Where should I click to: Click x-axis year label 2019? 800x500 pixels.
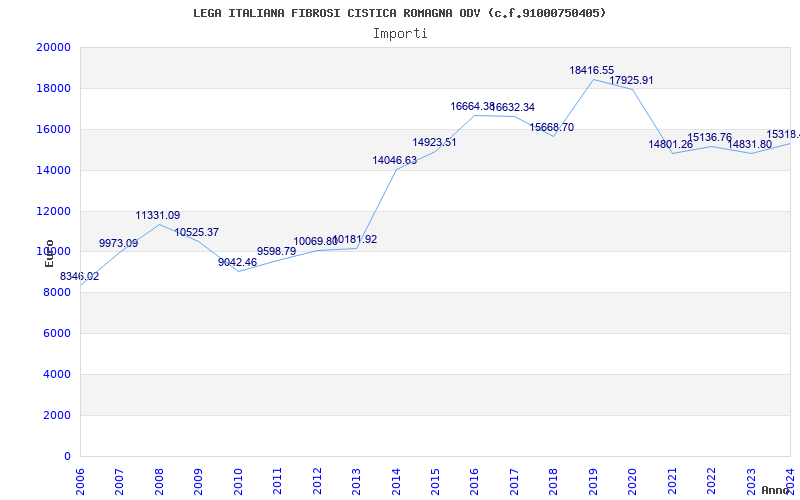(x=593, y=481)
